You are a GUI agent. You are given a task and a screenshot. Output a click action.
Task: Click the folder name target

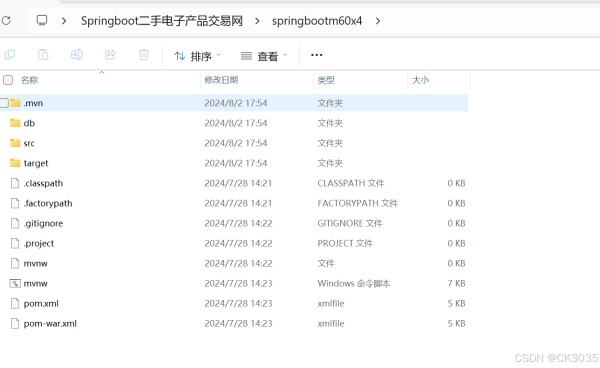(36, 163)
